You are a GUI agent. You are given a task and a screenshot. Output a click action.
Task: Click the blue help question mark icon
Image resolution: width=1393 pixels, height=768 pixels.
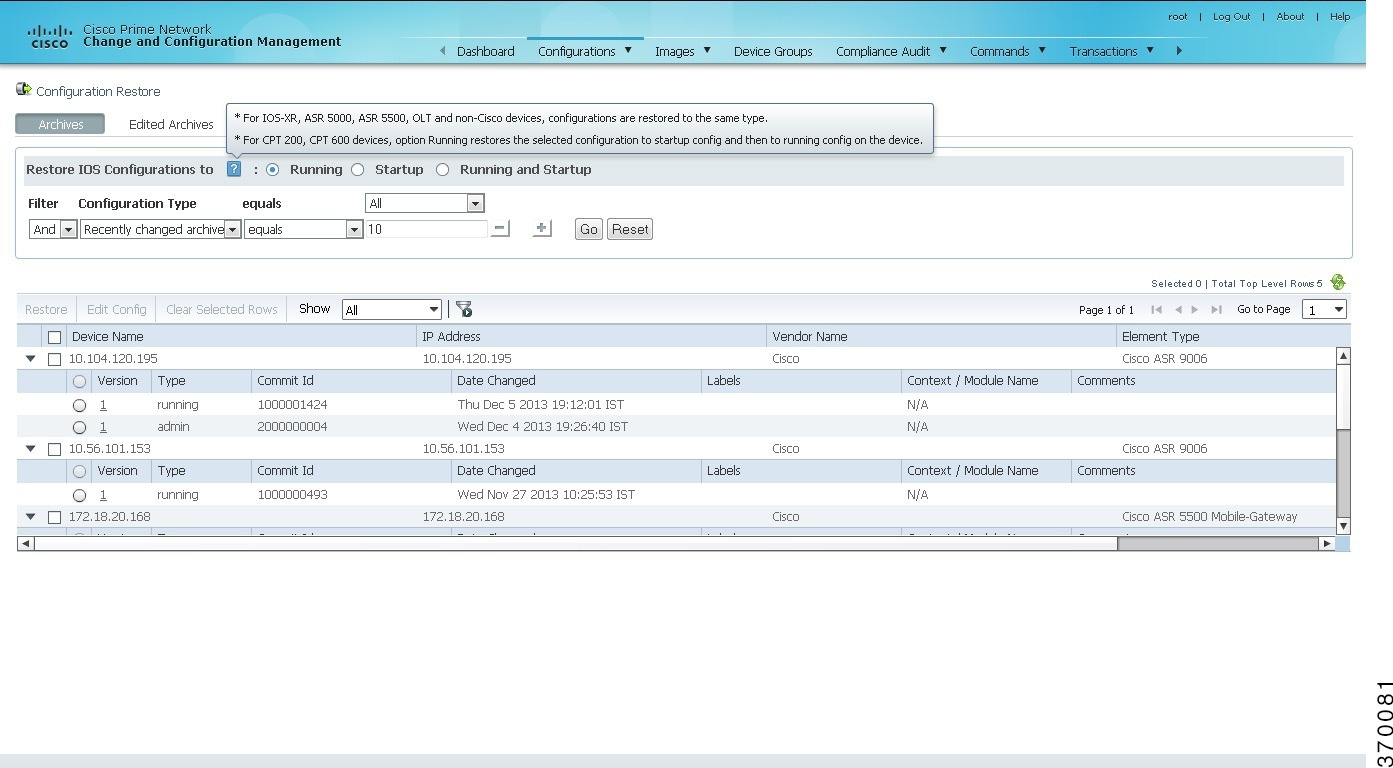234,169
